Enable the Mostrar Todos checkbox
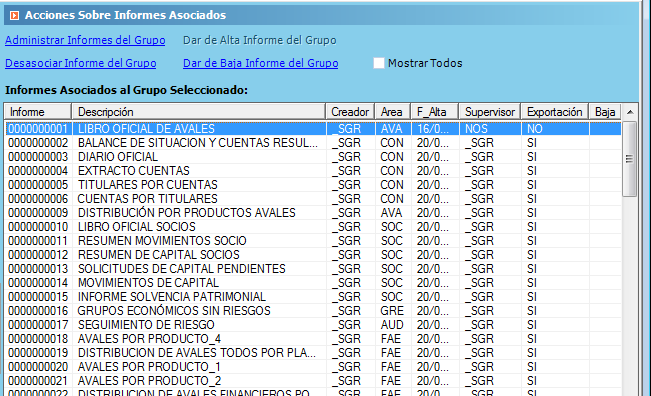The height and width of the screenshot is (396, 651). pos(379,63)
